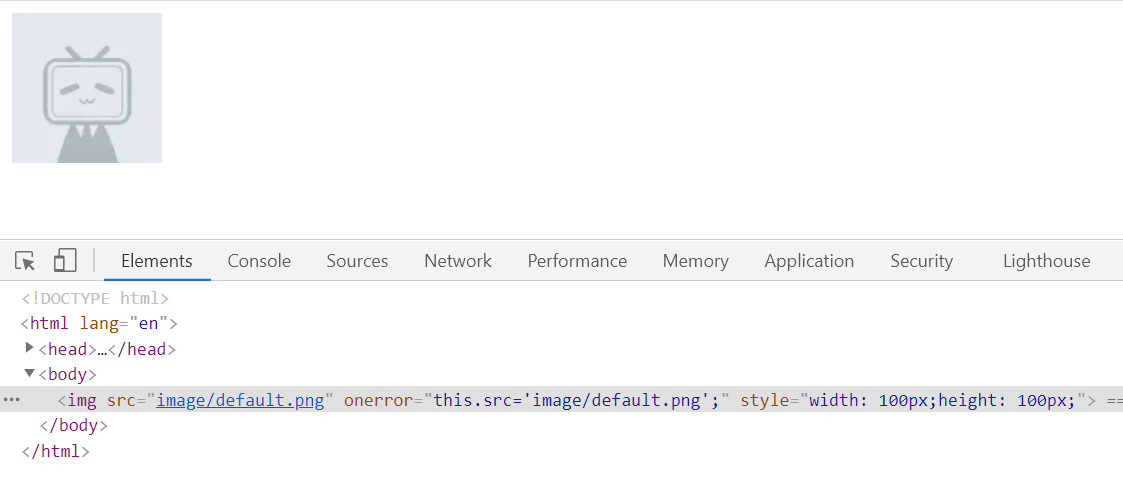Select the closing body tag line

(x=74, y=425)
